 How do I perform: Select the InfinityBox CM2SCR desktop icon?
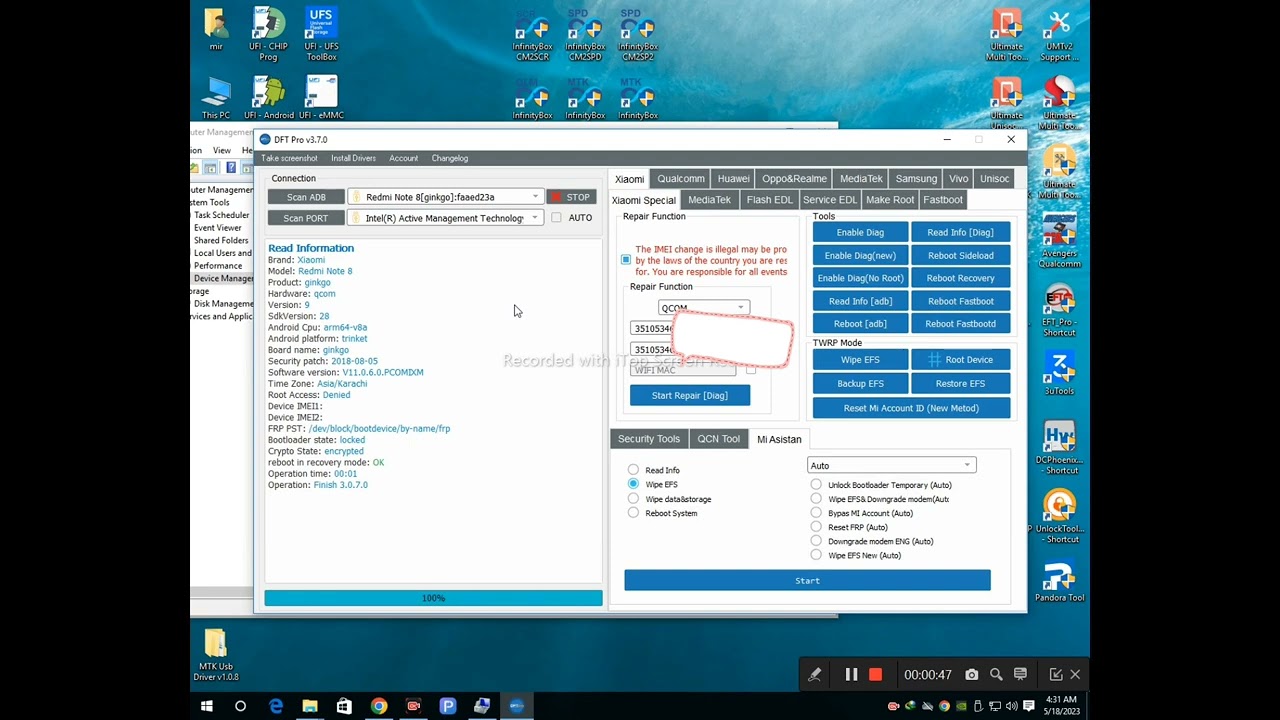532,36
